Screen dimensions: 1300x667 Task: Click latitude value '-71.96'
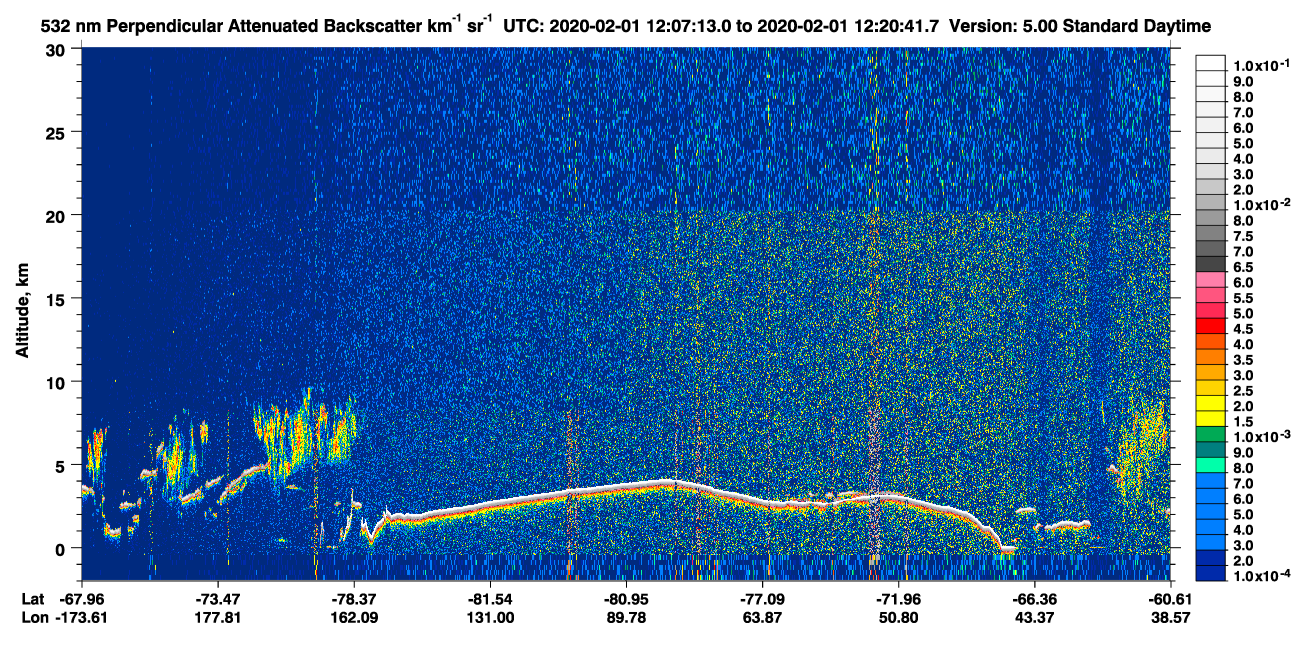point(898,599)
